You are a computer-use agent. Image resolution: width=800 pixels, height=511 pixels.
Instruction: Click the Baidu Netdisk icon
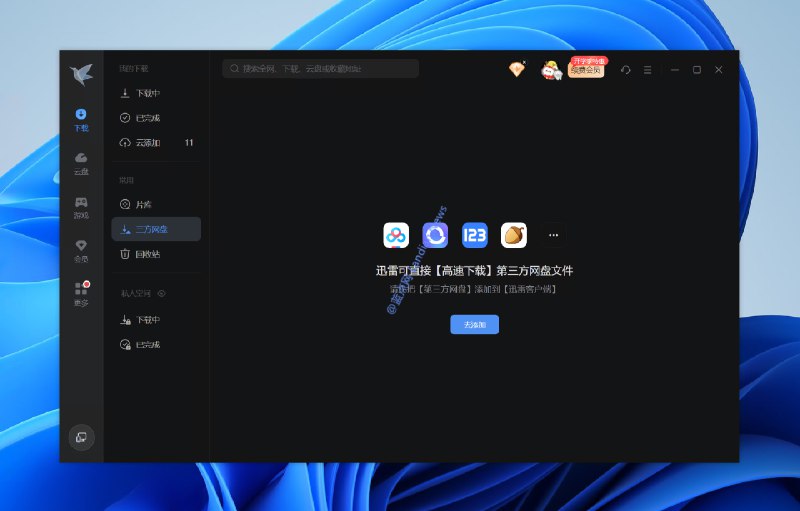pos(396,235)
